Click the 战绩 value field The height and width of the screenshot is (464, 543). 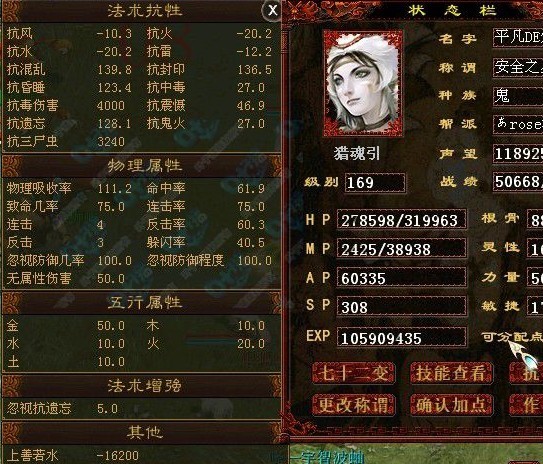(x=518, y=181)
